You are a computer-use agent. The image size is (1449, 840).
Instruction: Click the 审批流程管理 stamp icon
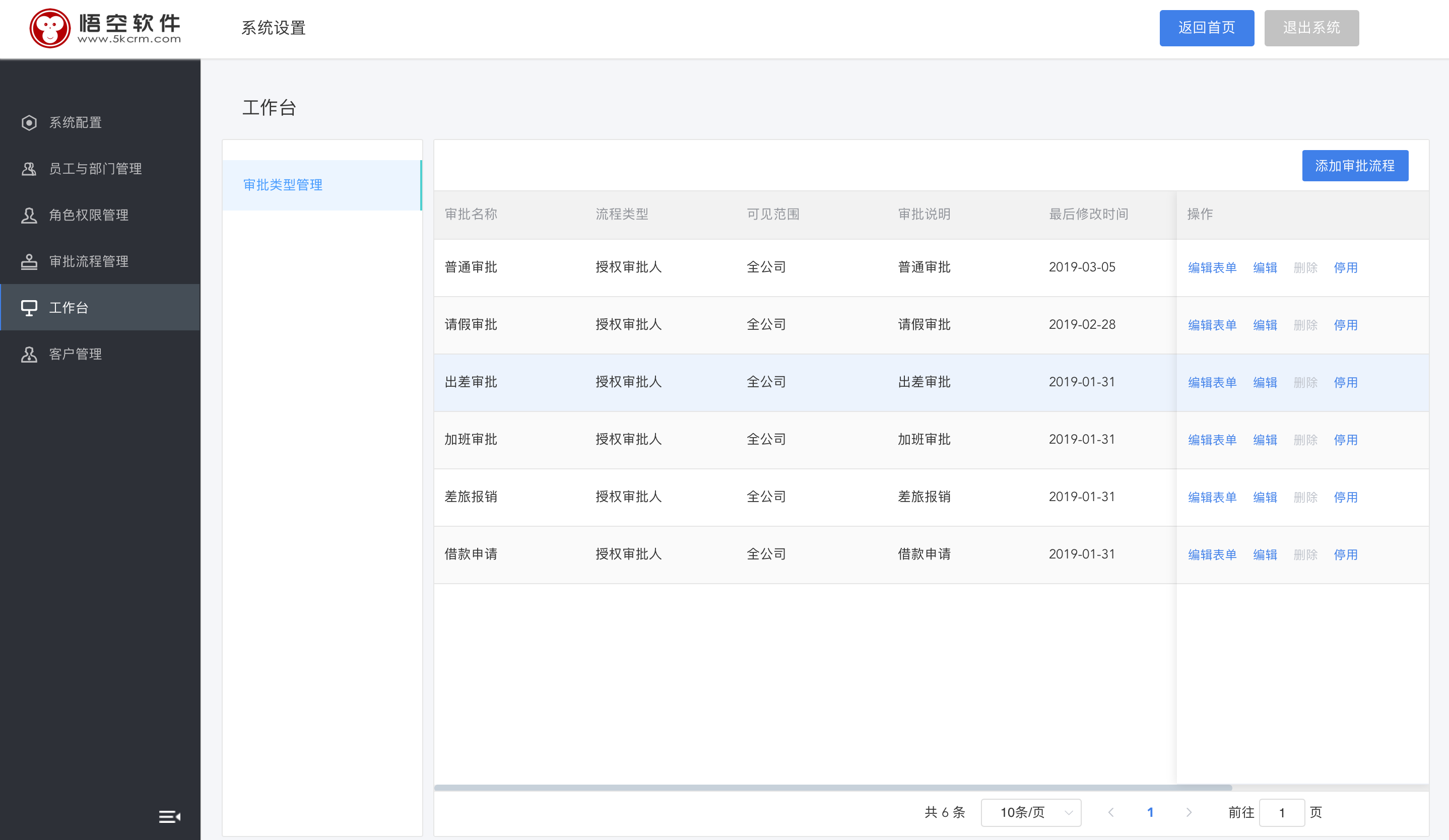point(29,261)
